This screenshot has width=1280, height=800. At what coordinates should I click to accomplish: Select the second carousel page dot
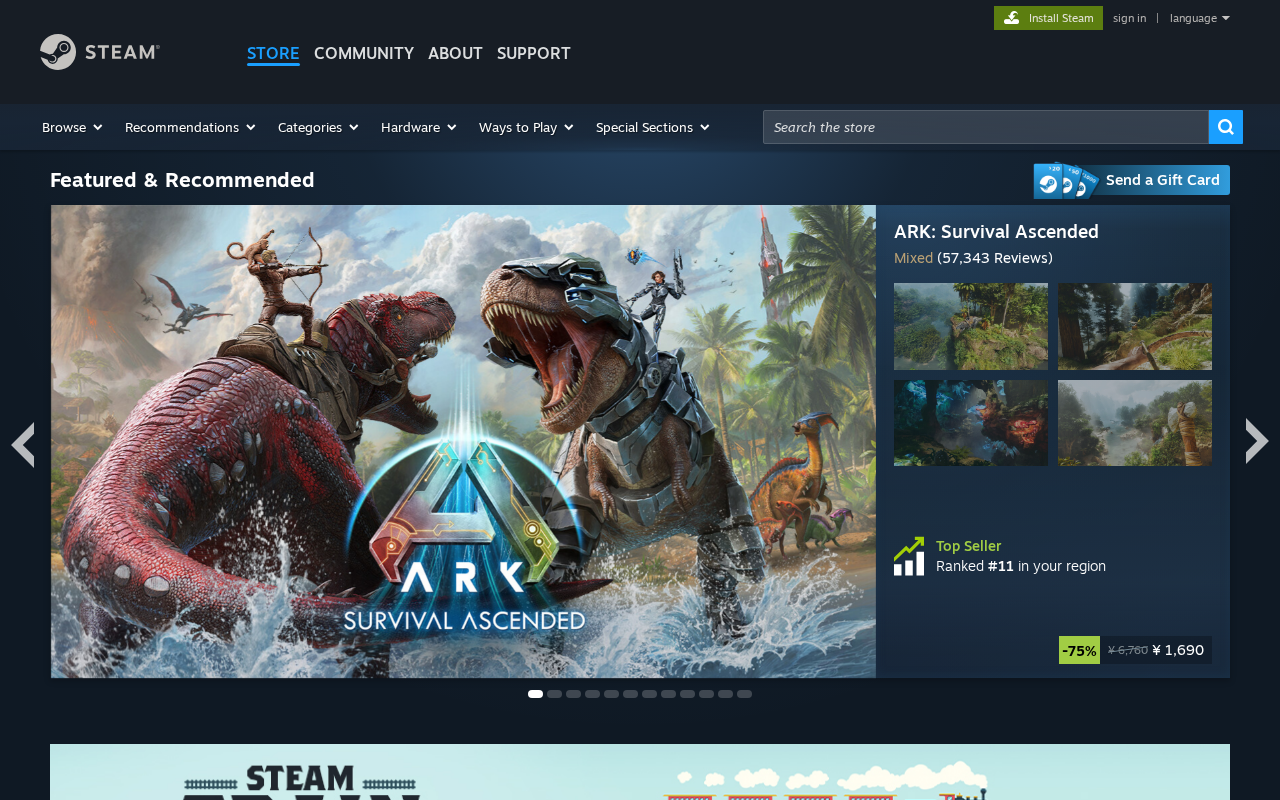coord(554,694)
